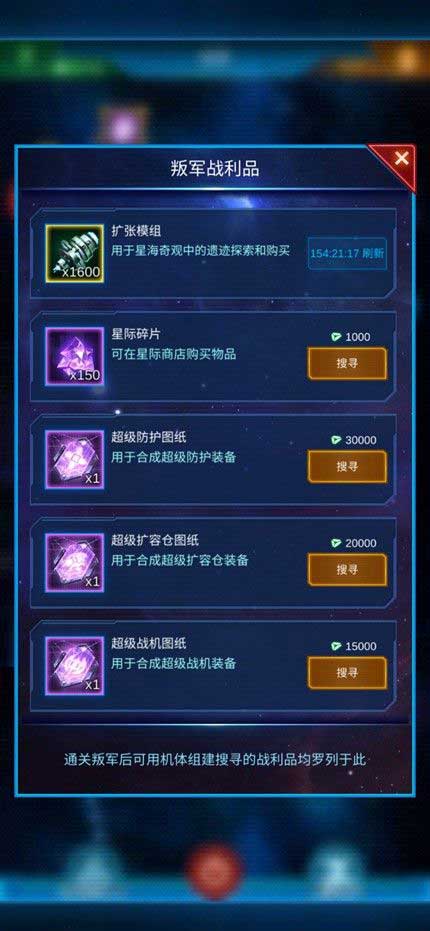Tap the green gem icon beside 20000
This screenshot has height=931, width=430.
pos(336,543)
